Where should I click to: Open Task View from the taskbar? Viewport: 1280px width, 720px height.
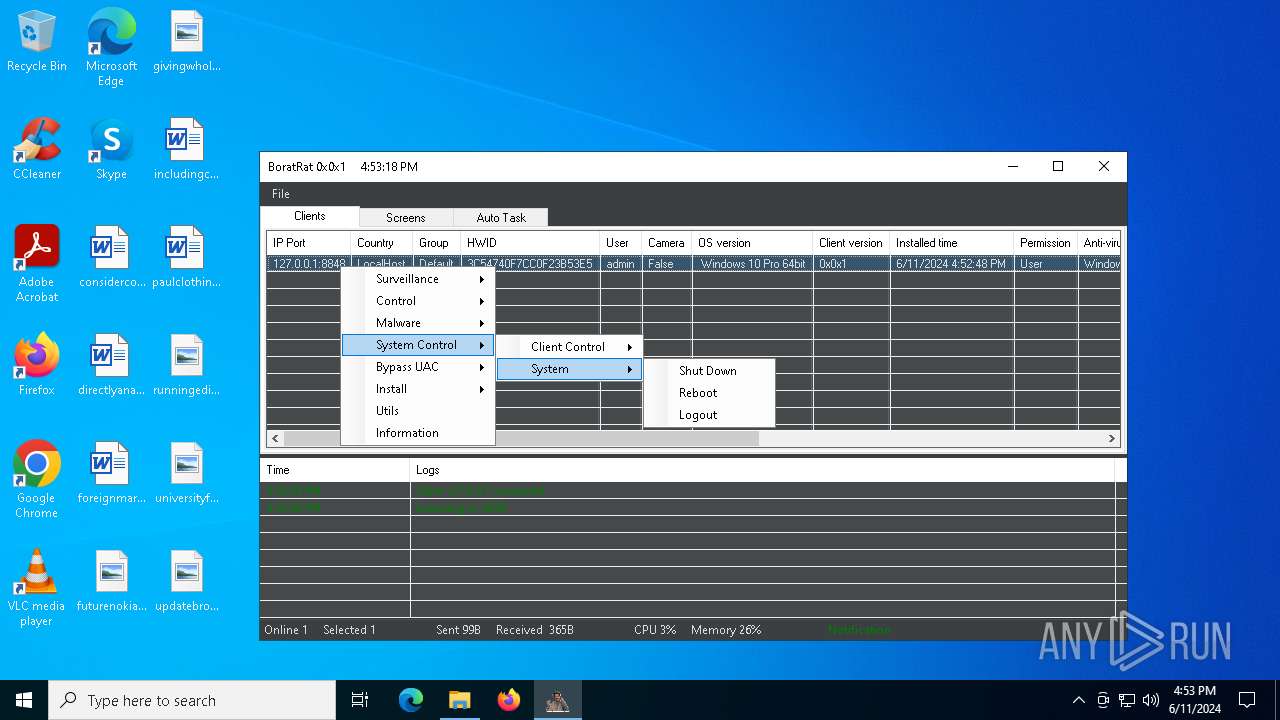(360, 700)
